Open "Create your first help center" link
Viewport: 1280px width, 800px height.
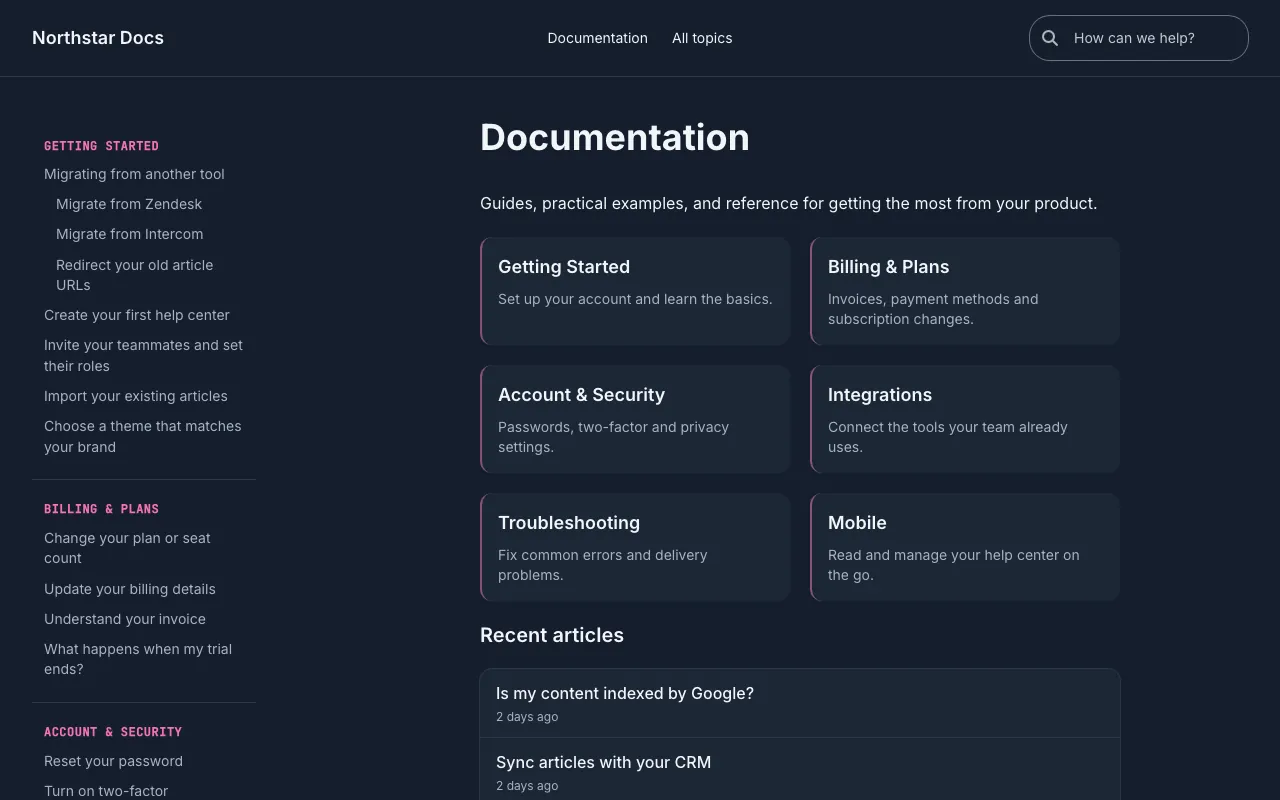tap(137, 315)
